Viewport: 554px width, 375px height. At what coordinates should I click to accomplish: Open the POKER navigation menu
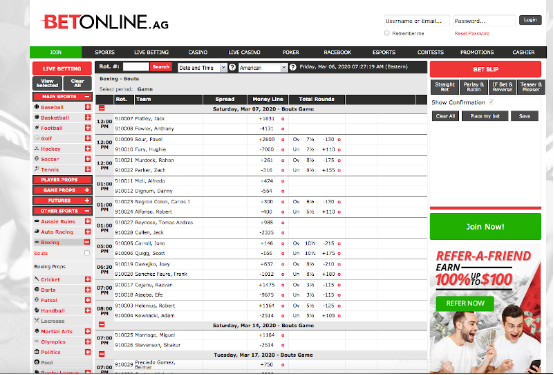[291, 52]
